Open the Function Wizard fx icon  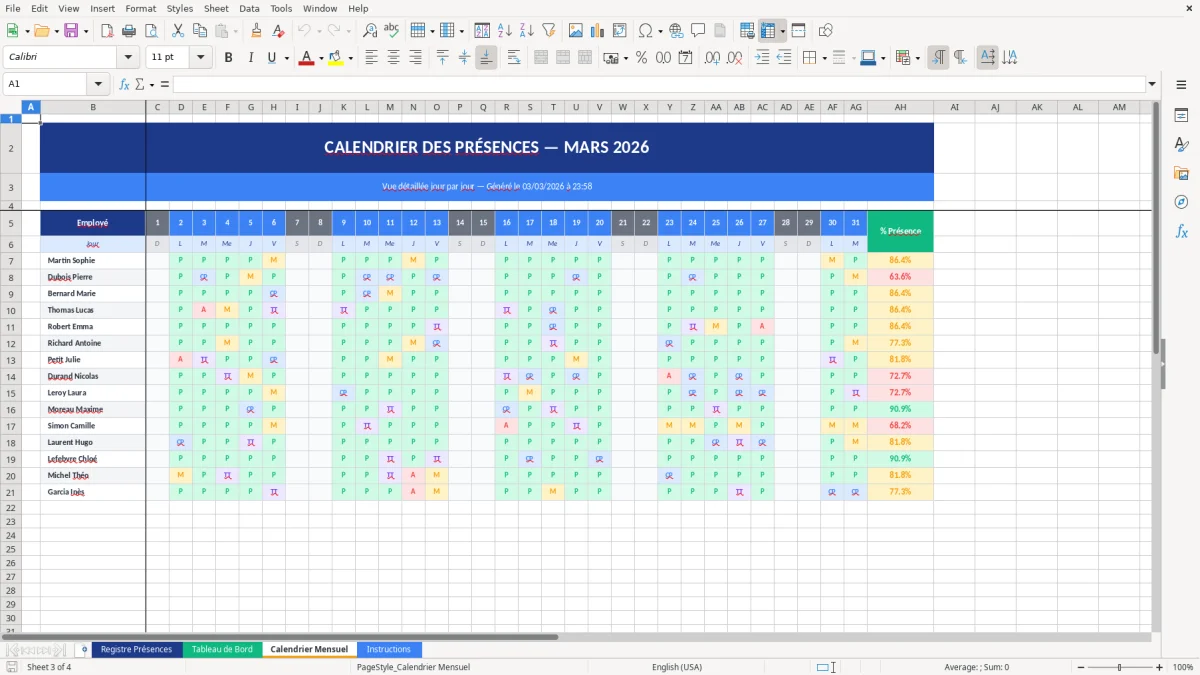[124, 84]
